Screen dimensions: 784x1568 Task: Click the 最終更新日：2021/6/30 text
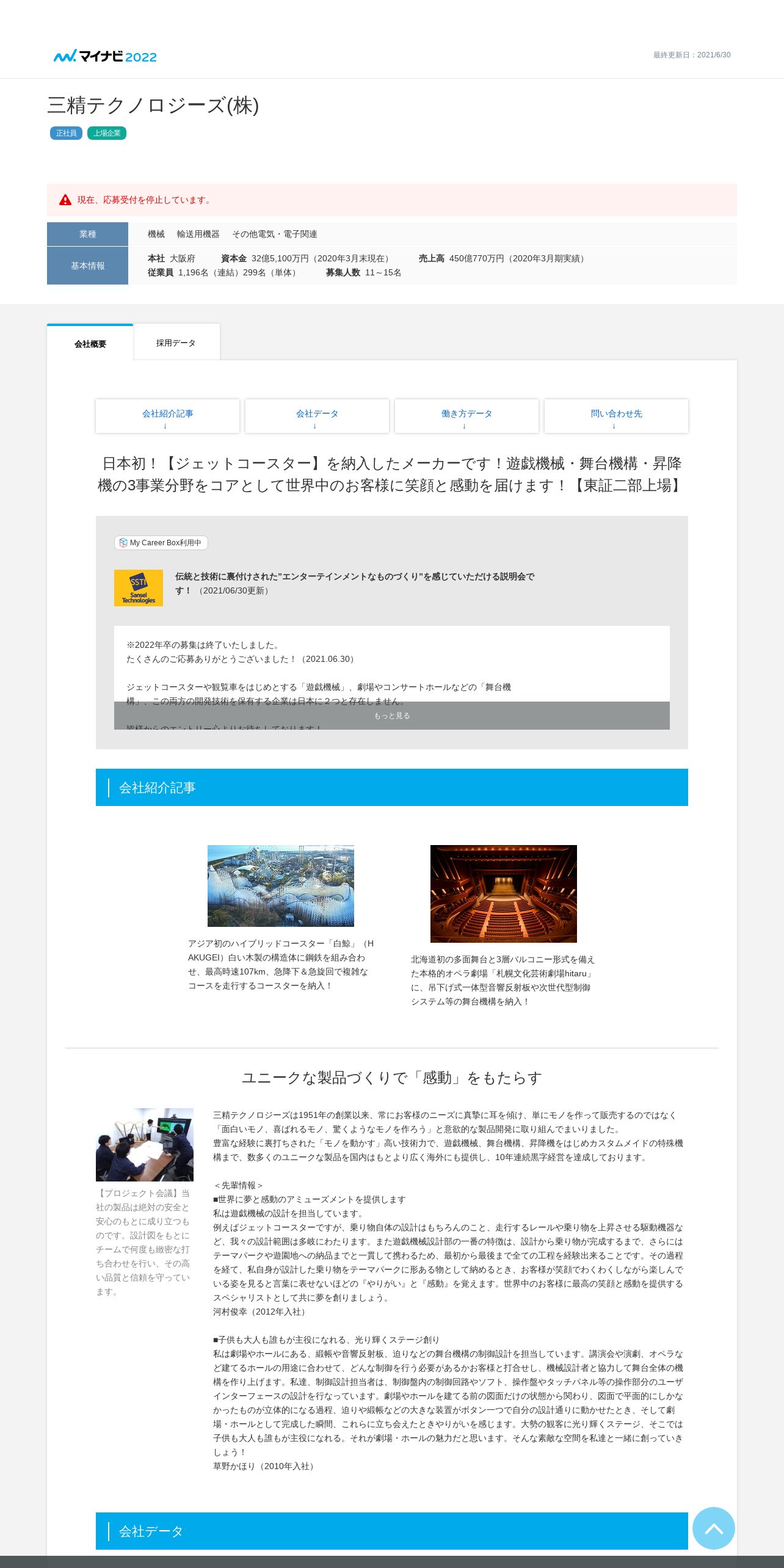coord(692,55)
